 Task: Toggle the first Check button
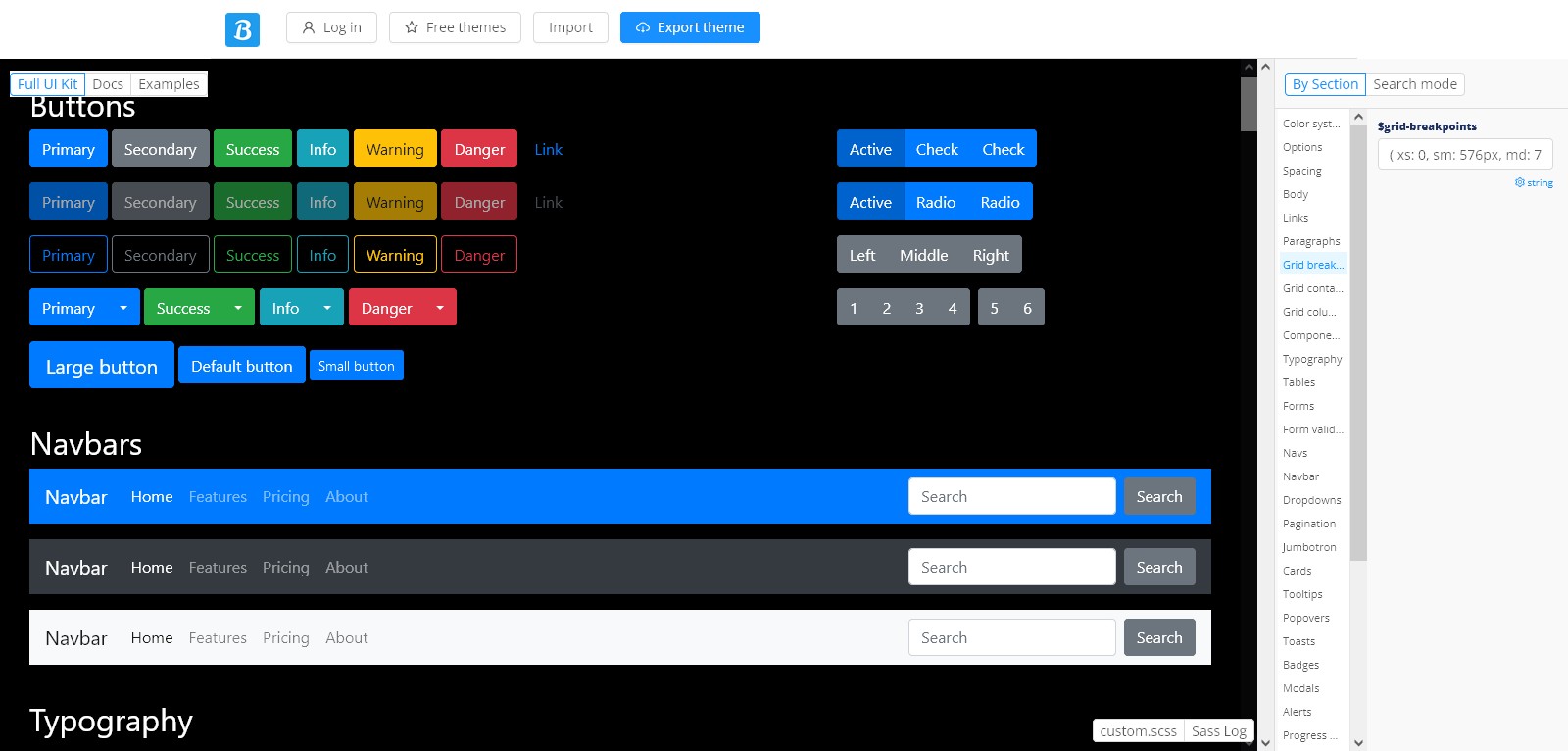pyautogui.click(x=936, y=149)
